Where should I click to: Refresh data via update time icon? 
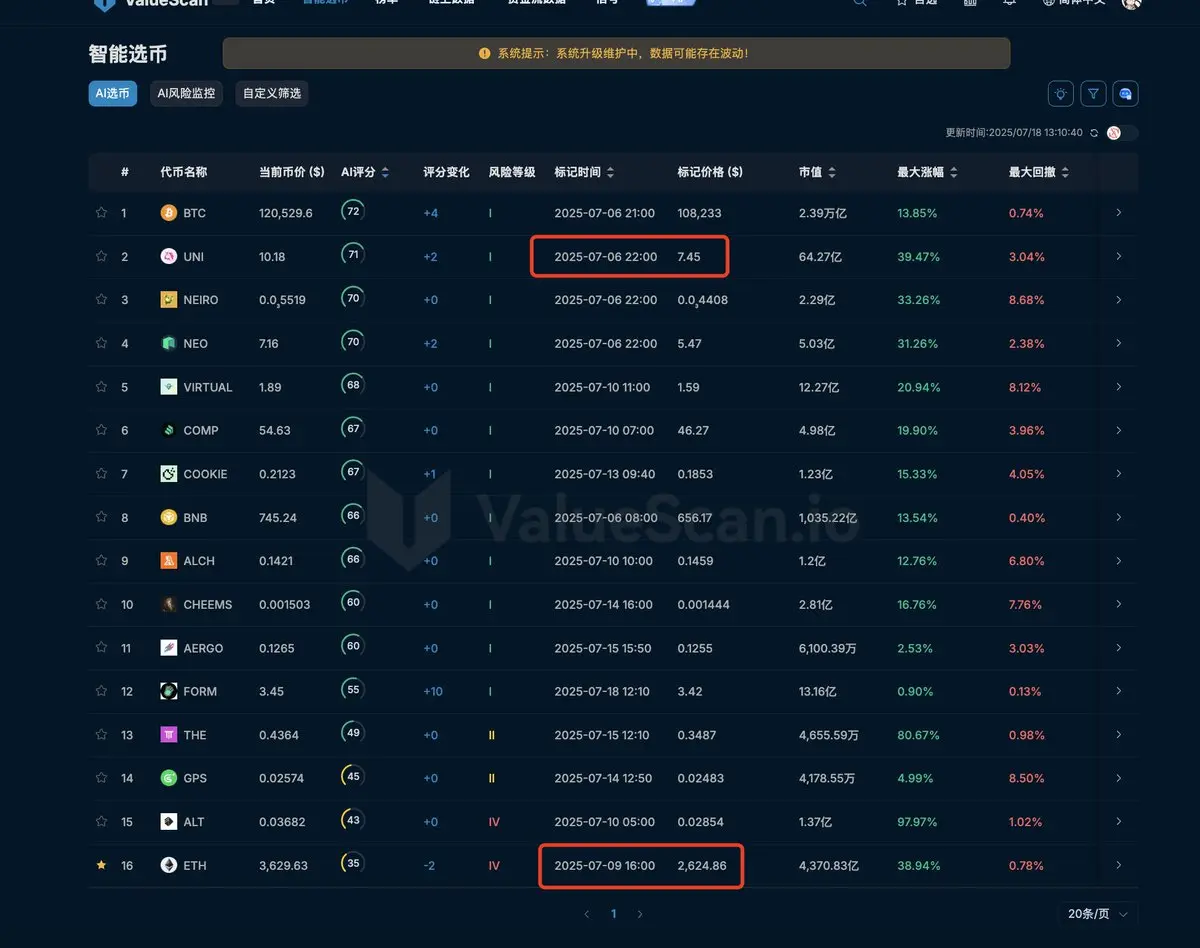coord(1094,133)
